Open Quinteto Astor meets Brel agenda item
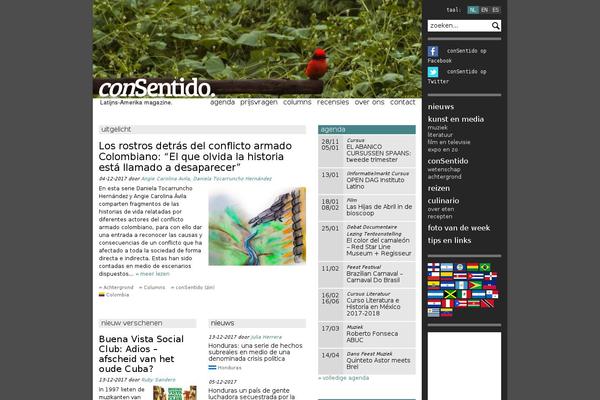This screenshot has height=400, width=600. [x=378, y=363]
